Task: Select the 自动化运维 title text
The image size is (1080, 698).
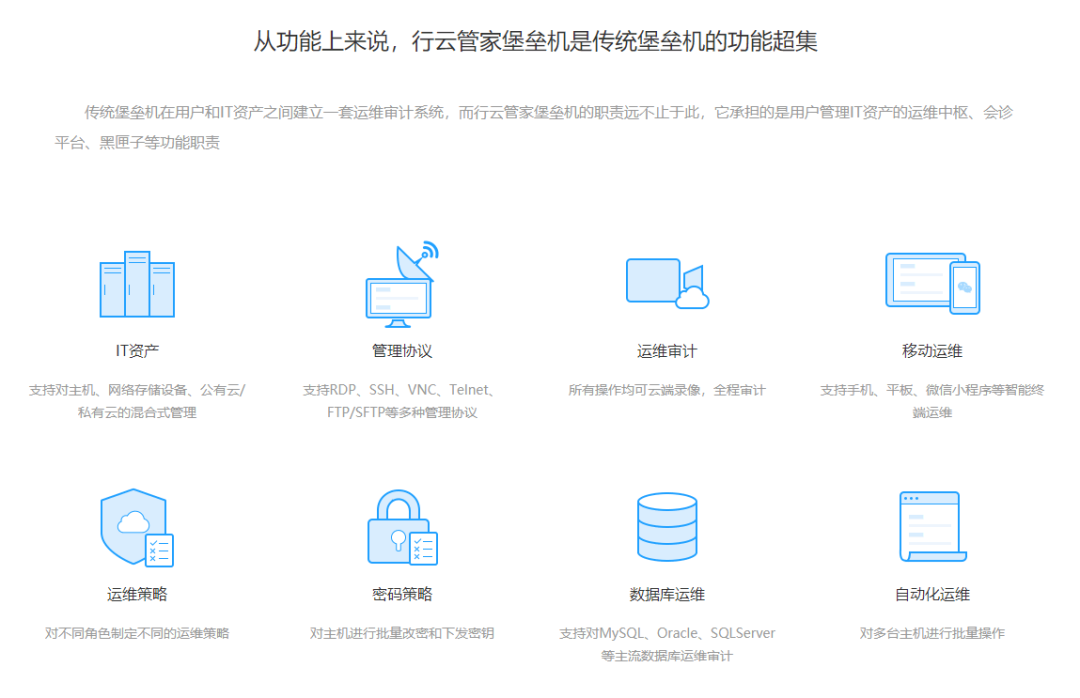Action: [932, 594]
